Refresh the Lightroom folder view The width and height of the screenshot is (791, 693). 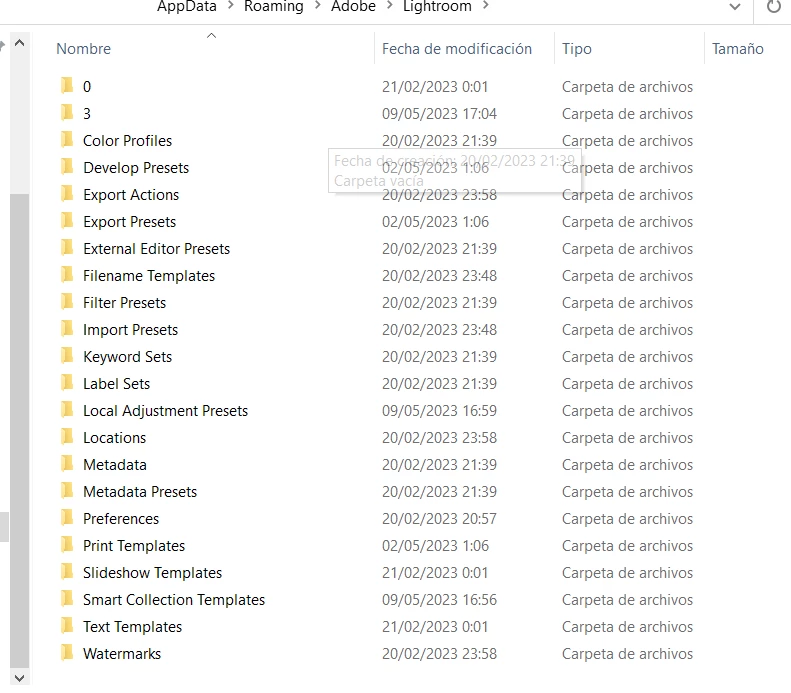(774, 7)
